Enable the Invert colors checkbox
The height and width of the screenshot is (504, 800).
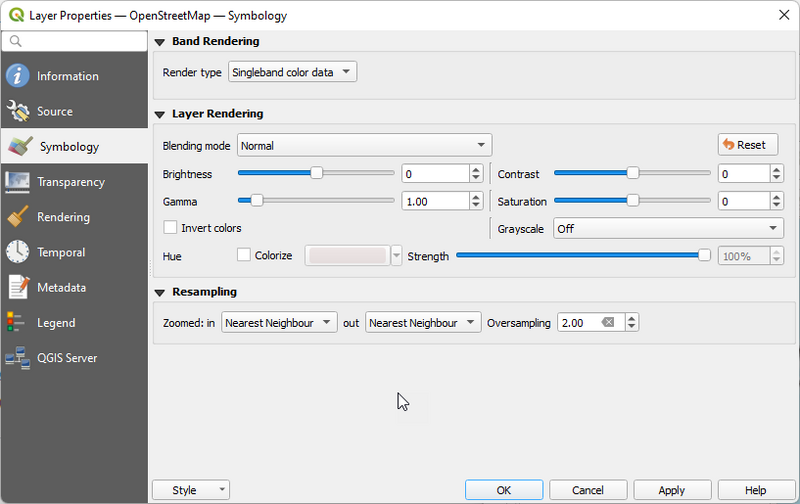click(x=170, y=228)
